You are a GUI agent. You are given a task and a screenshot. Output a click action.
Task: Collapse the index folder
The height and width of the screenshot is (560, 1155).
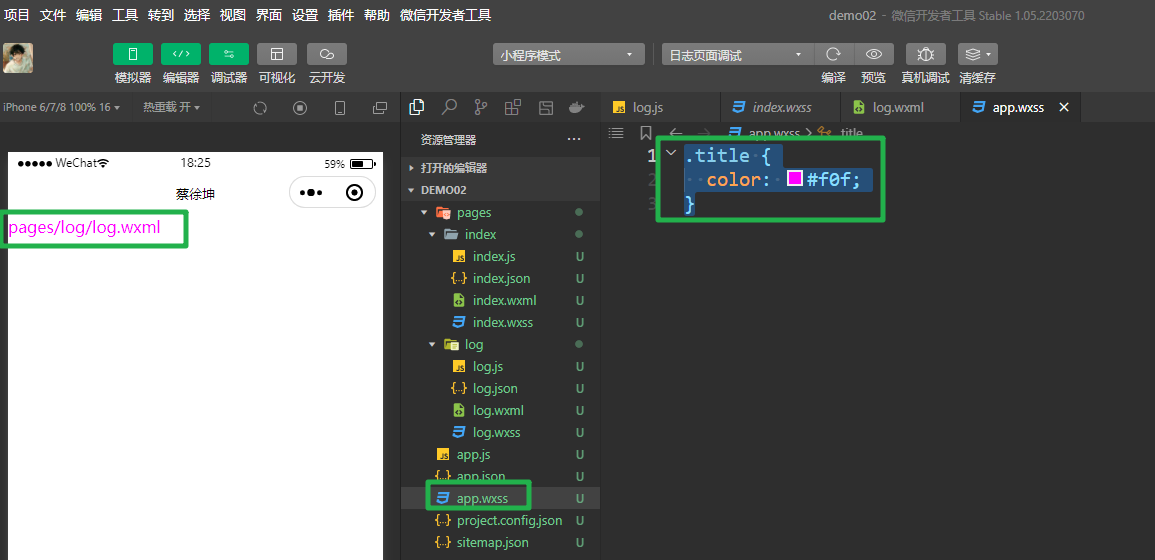coord(501,234)
